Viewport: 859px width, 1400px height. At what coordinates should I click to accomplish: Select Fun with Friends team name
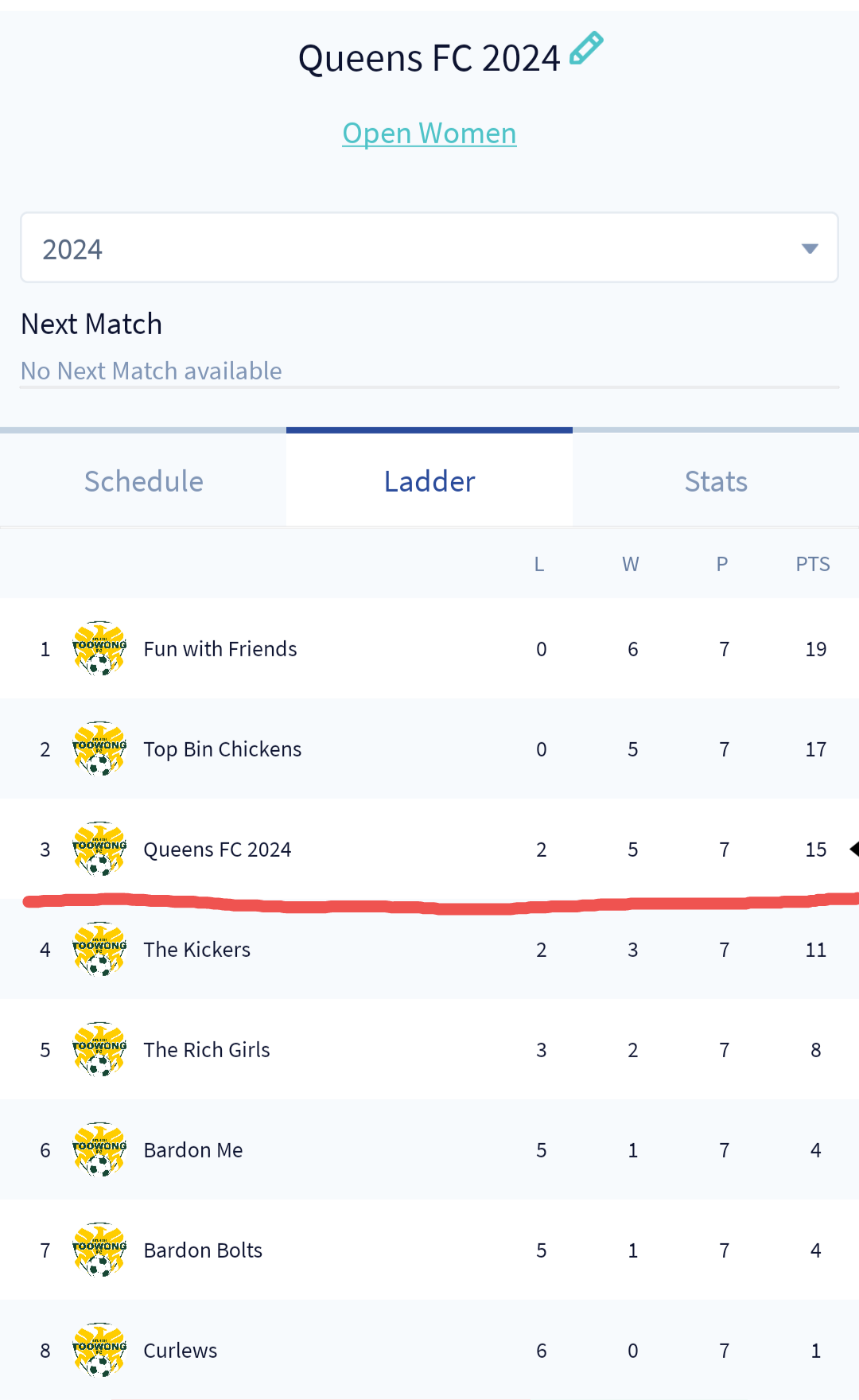tap(220, 649)
